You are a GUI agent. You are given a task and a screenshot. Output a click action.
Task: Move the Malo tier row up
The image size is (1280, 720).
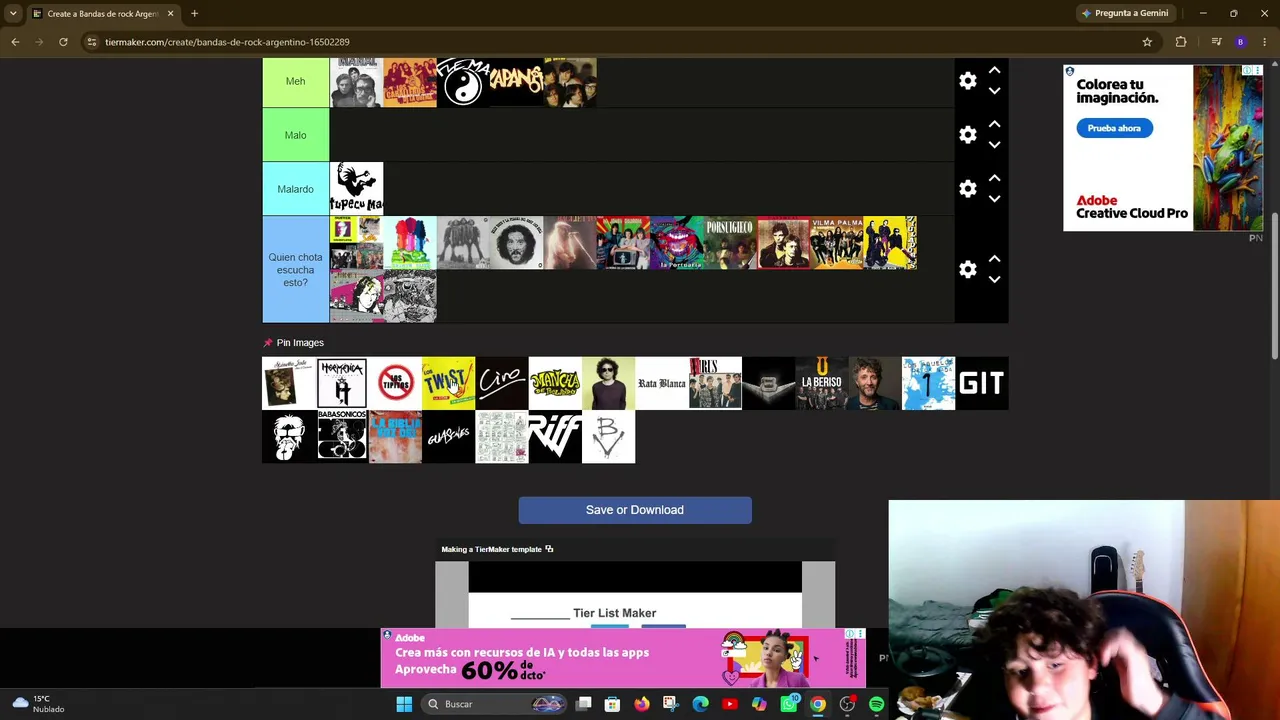click(x=994, y=124)
